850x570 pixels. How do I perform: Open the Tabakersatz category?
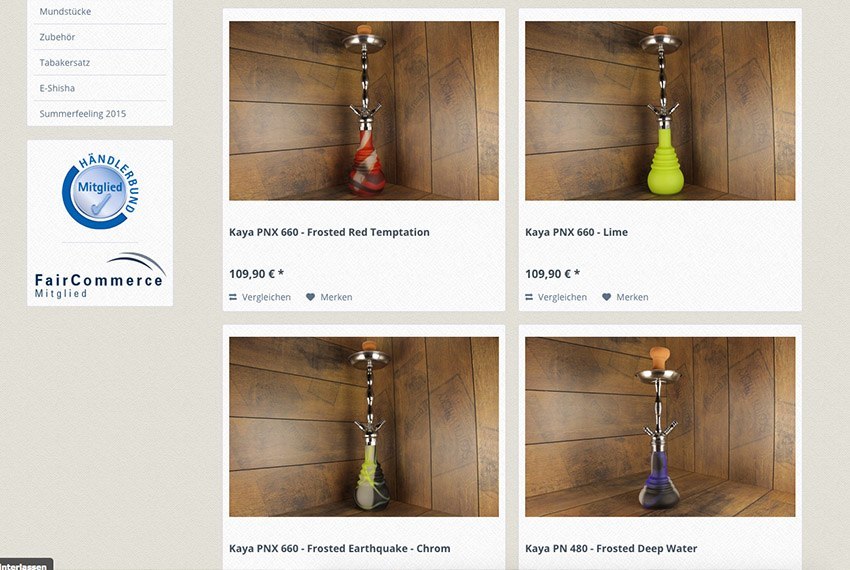[x=65, y=62]
